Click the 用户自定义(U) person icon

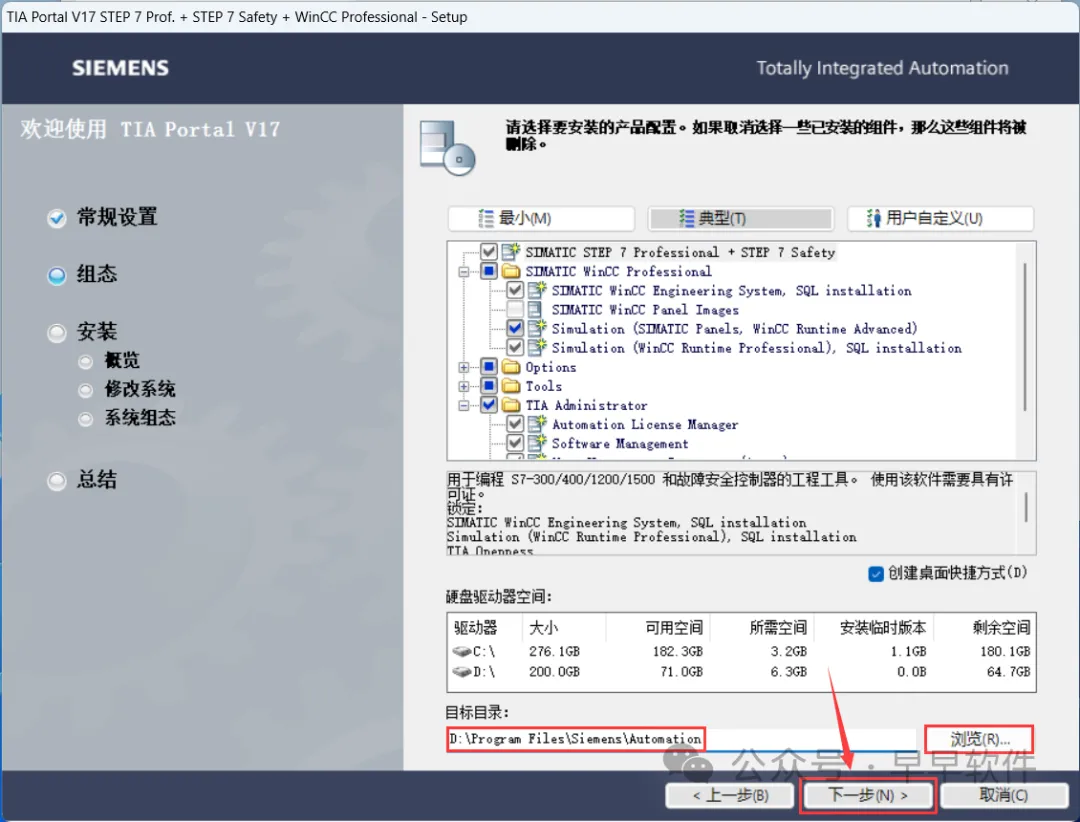(873, 218)
